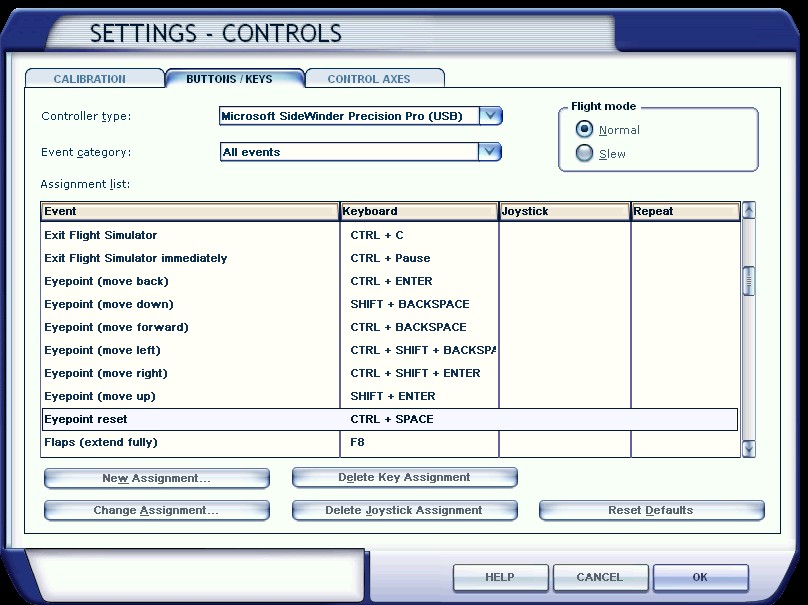Sort by the Keyboard column header
Viewport: 808px width, 605px height.
[x=419, y=211]
